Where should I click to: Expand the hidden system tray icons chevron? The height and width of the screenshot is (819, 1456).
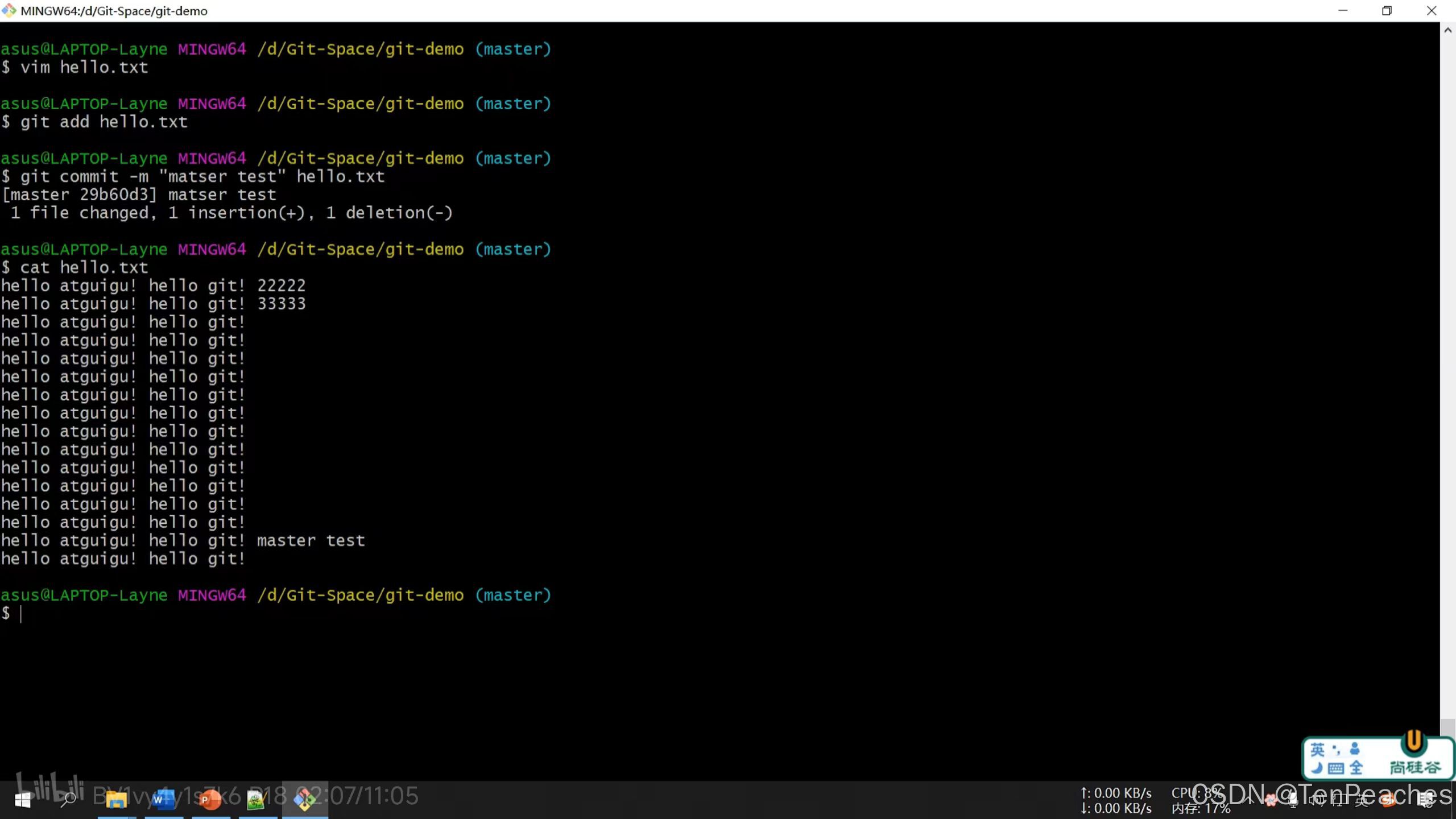click(1250, 800)
